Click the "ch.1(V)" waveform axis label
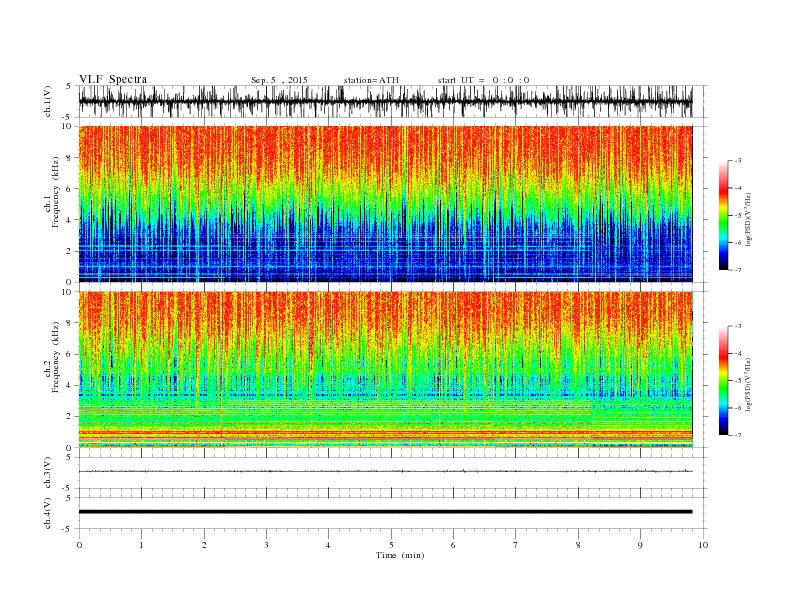Image resolution: width=792 pixels, height=612 pixels. click(x=48, y=101)
